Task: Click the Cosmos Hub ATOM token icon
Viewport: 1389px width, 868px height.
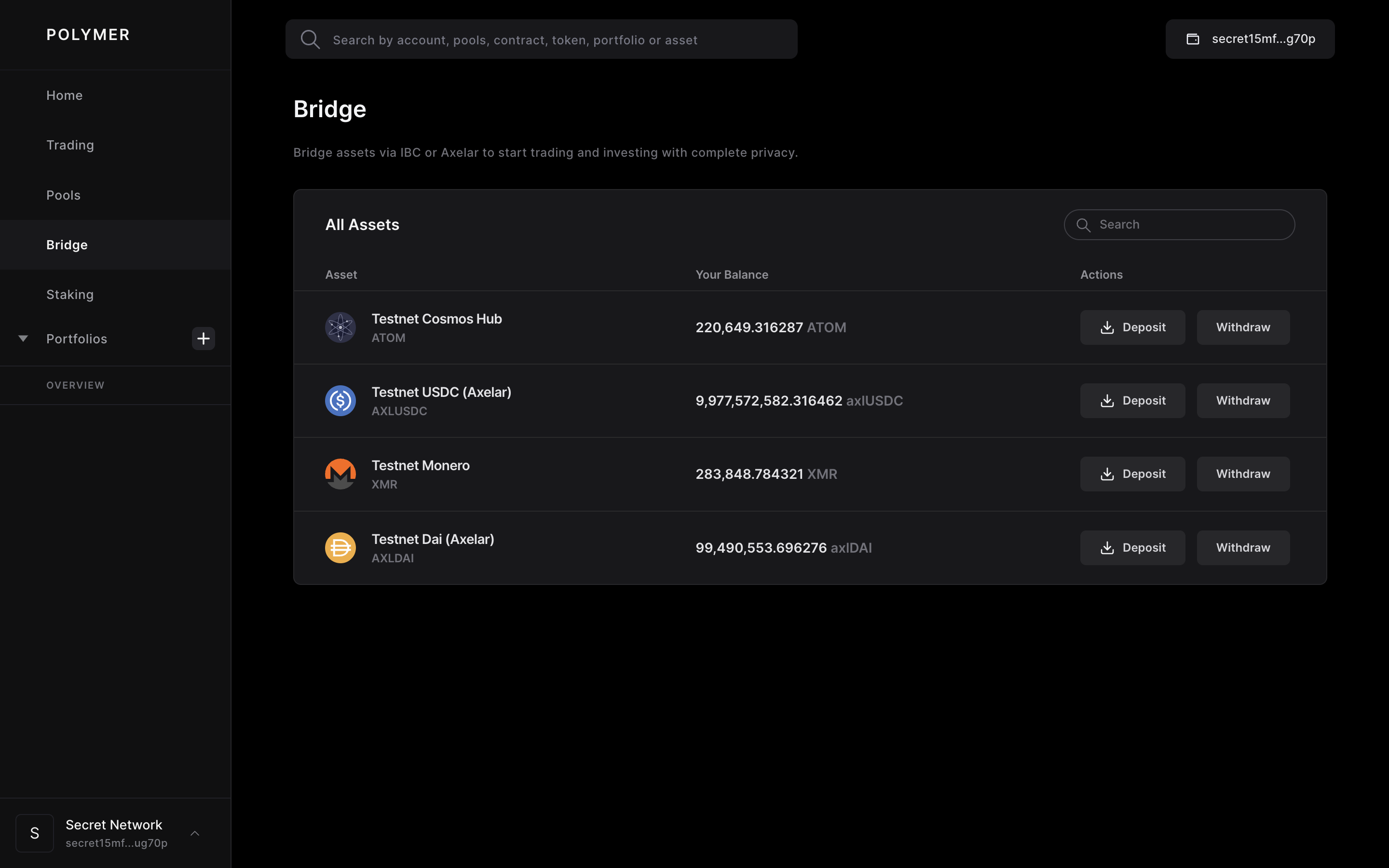Action: (340, 327)
